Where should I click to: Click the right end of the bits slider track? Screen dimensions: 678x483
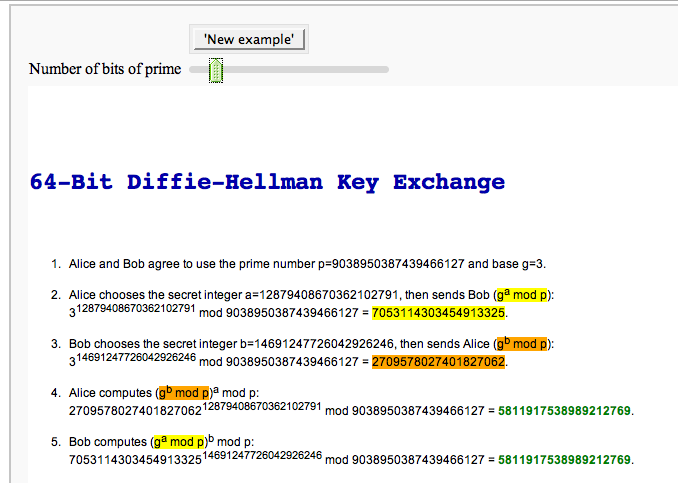[384, 69]
